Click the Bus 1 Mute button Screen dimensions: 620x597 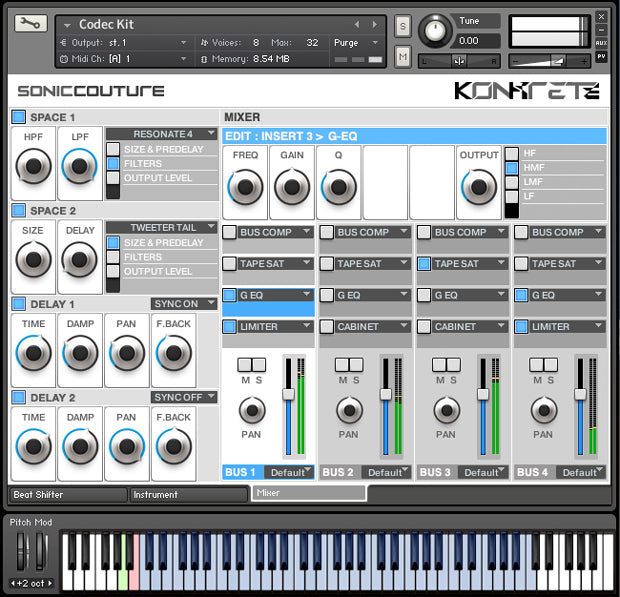(x=245, y=365)
